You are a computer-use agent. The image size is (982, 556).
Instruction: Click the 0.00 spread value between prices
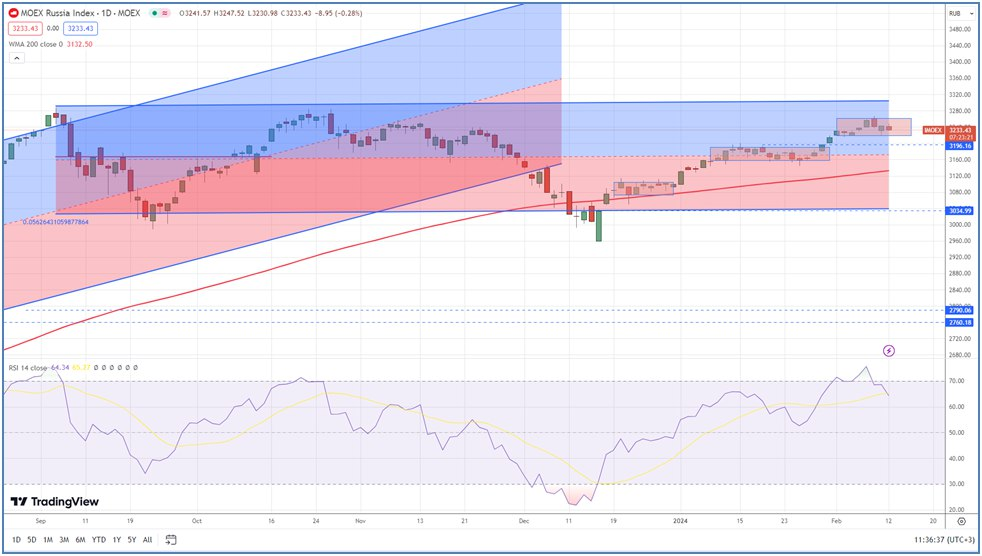(53, 28)
